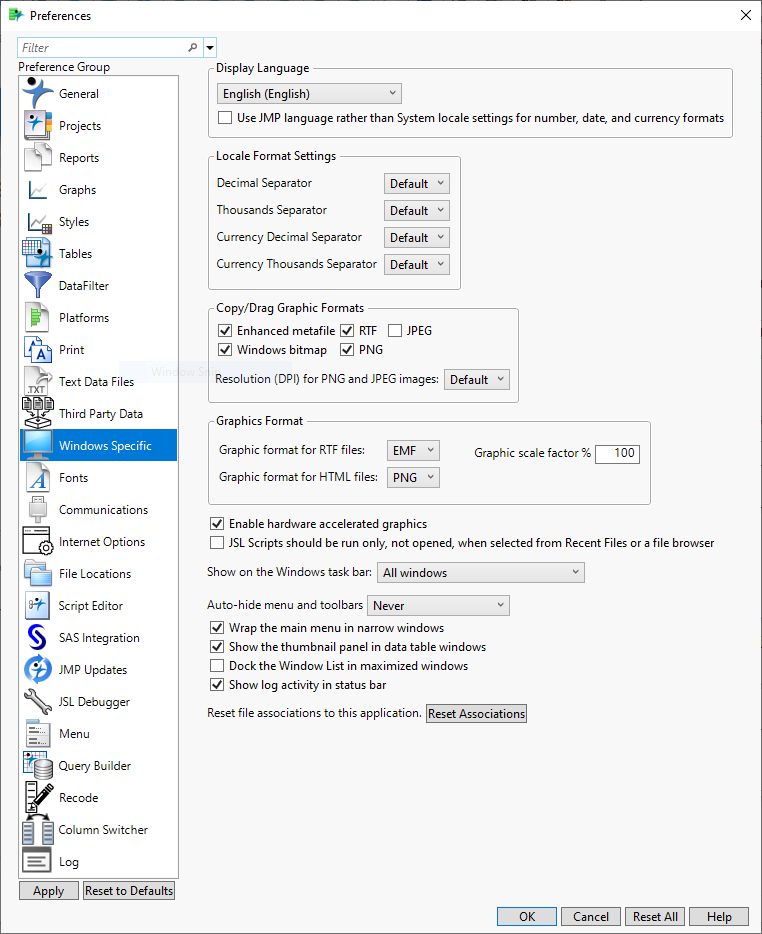The width and height of the screenshot is (762, 934).
Task: Open the General preferences icon
Action: point(38,93)
